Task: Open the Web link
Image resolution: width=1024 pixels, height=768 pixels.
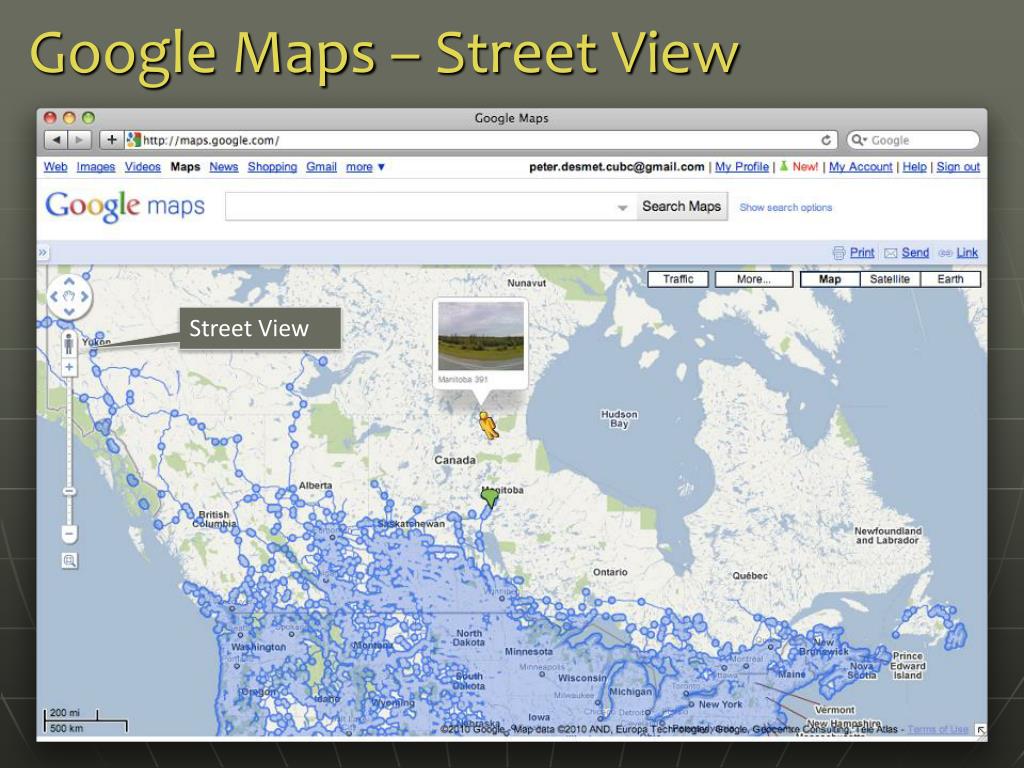Action: click(x=56, y=167)
